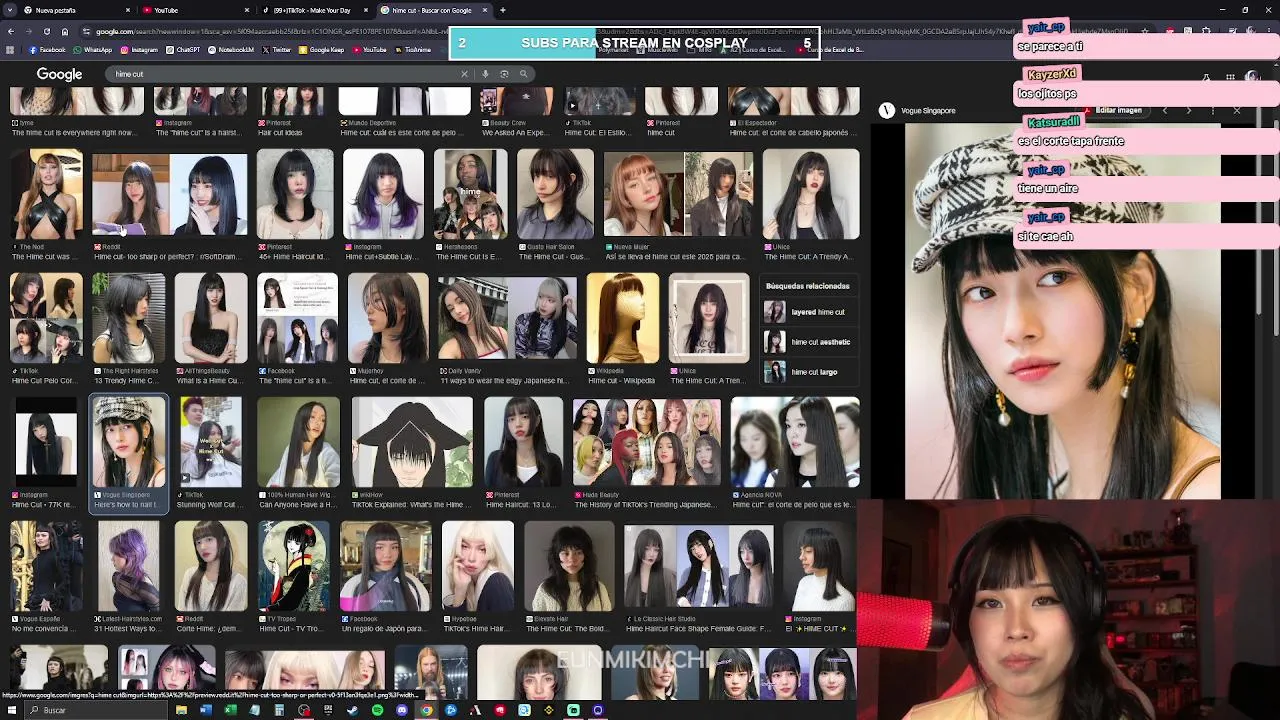Open Windows Start menu

point(11,710)
